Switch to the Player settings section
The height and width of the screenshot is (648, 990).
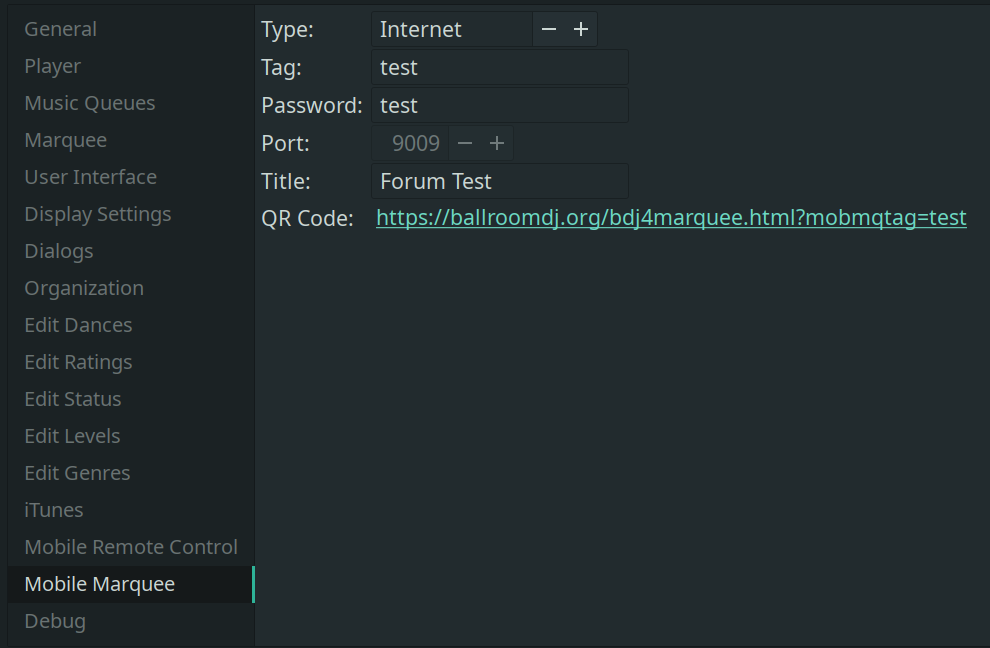click(x=53, y=67)
